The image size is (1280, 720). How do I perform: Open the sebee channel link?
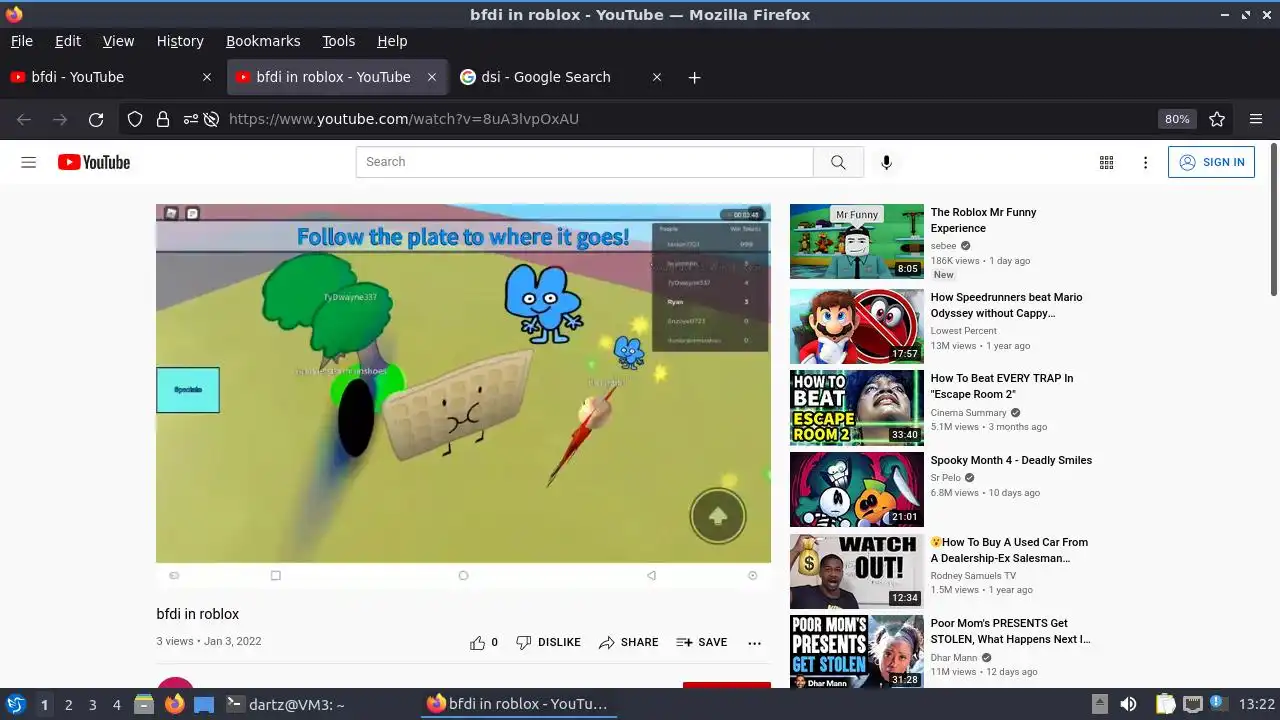click(x=943, y=245)
